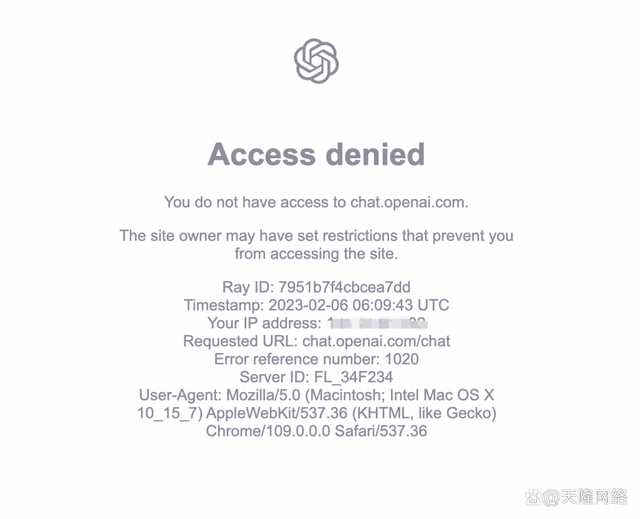
Task: Click the AppleWebKit/537.36 line
Action: tap(316, 413)
